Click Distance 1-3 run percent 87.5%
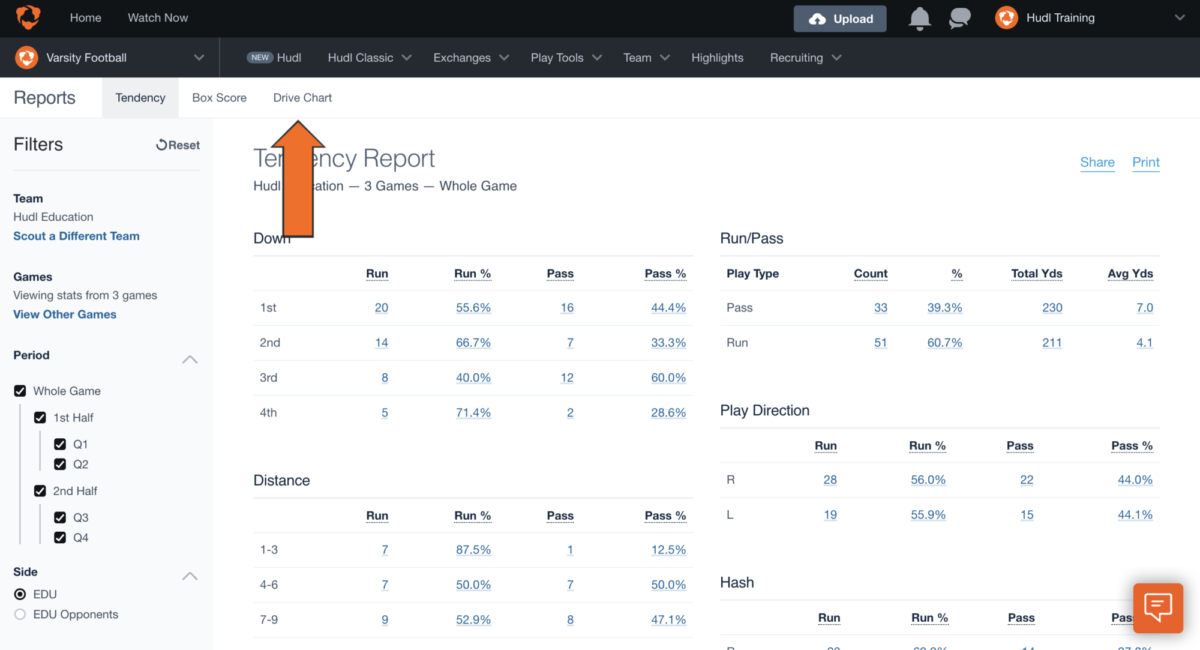This screenshot has height=650, width=1200. (x=473, y=550)
